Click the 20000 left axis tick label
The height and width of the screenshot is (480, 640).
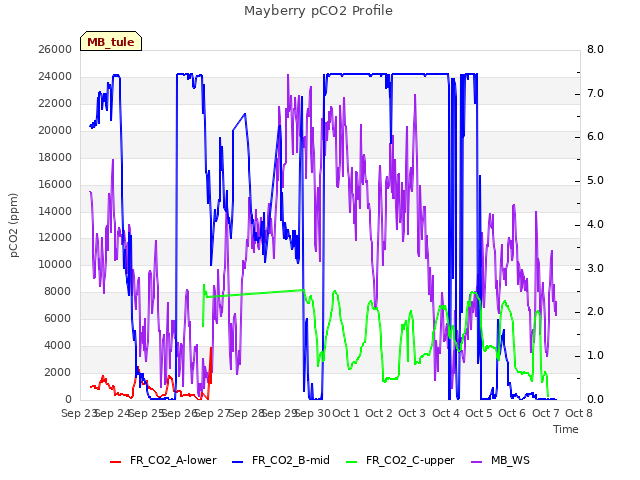pos(55,130)
